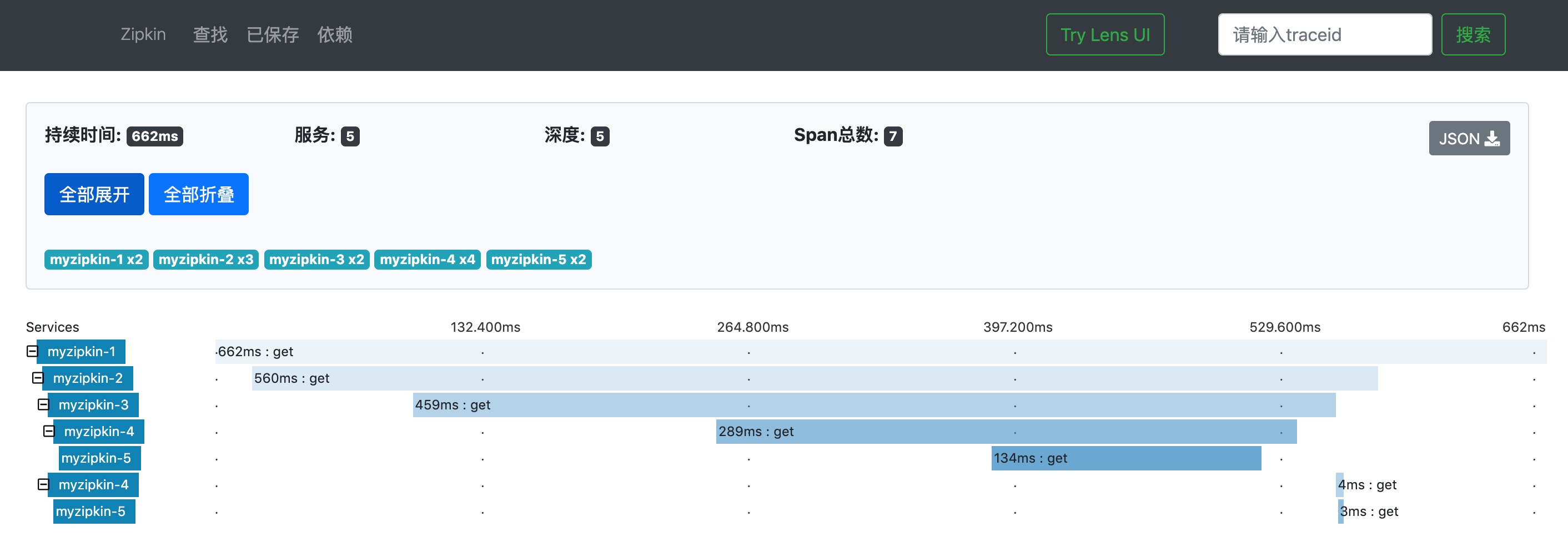Select the myzipkin-2 service label

coord(88,379)
